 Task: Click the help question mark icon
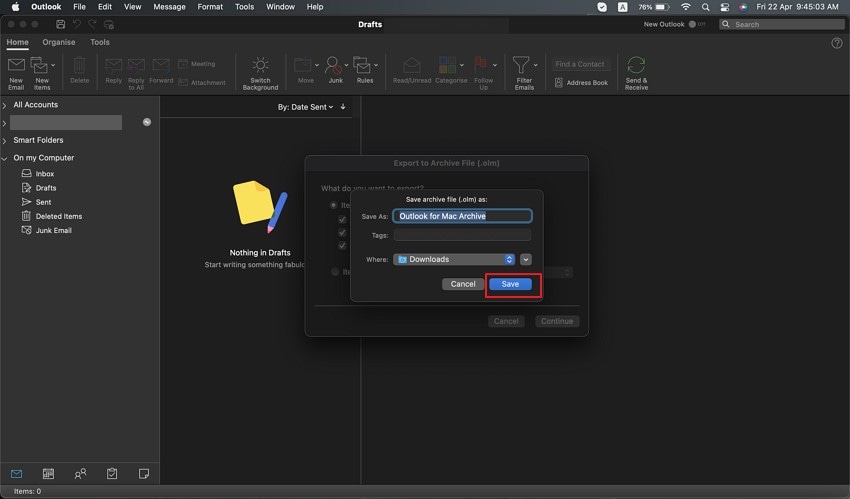point(837,43)
